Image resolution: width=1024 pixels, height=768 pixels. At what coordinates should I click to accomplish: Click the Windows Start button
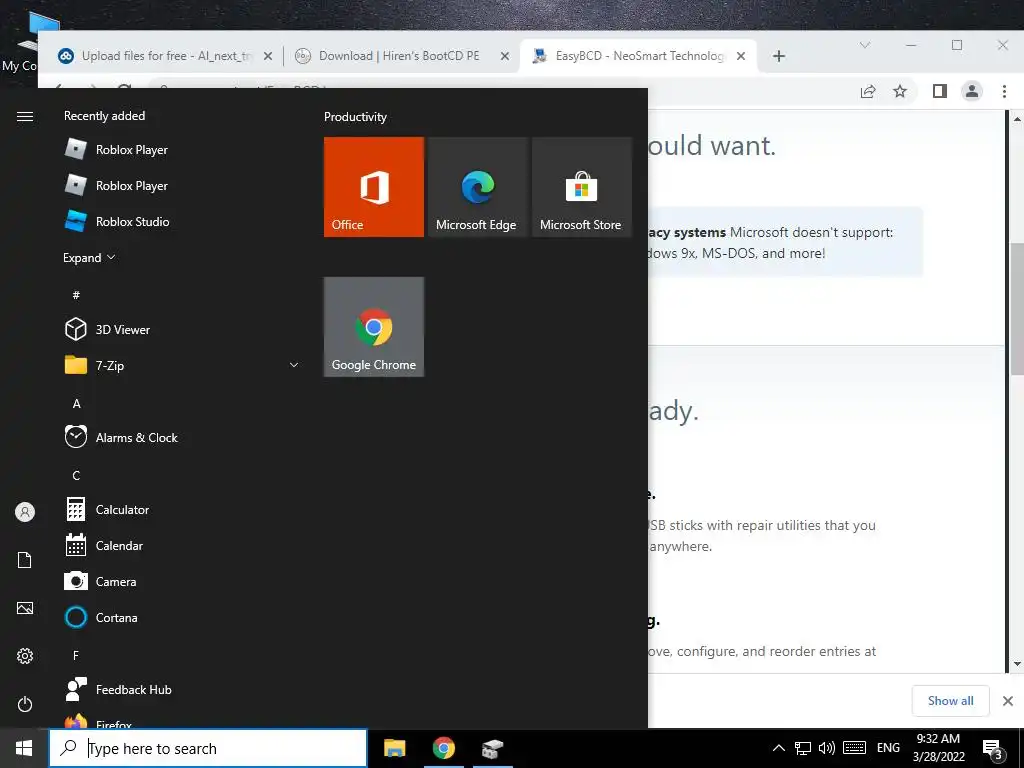(24, 748)
